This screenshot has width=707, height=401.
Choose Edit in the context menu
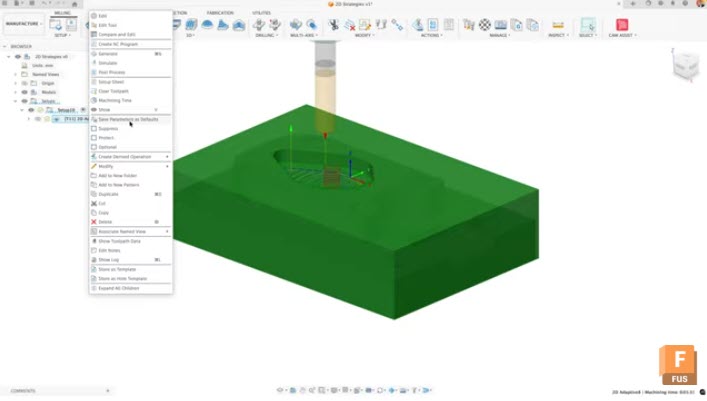(x=131, y=16)
